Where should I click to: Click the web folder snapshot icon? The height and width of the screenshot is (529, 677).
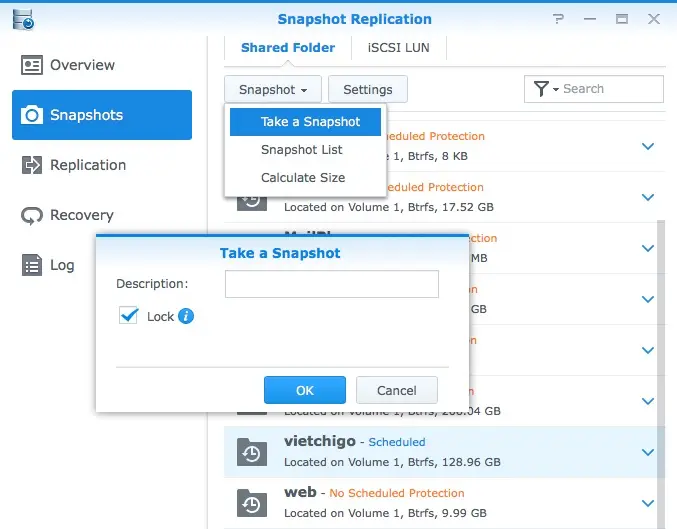pos(252,503)
